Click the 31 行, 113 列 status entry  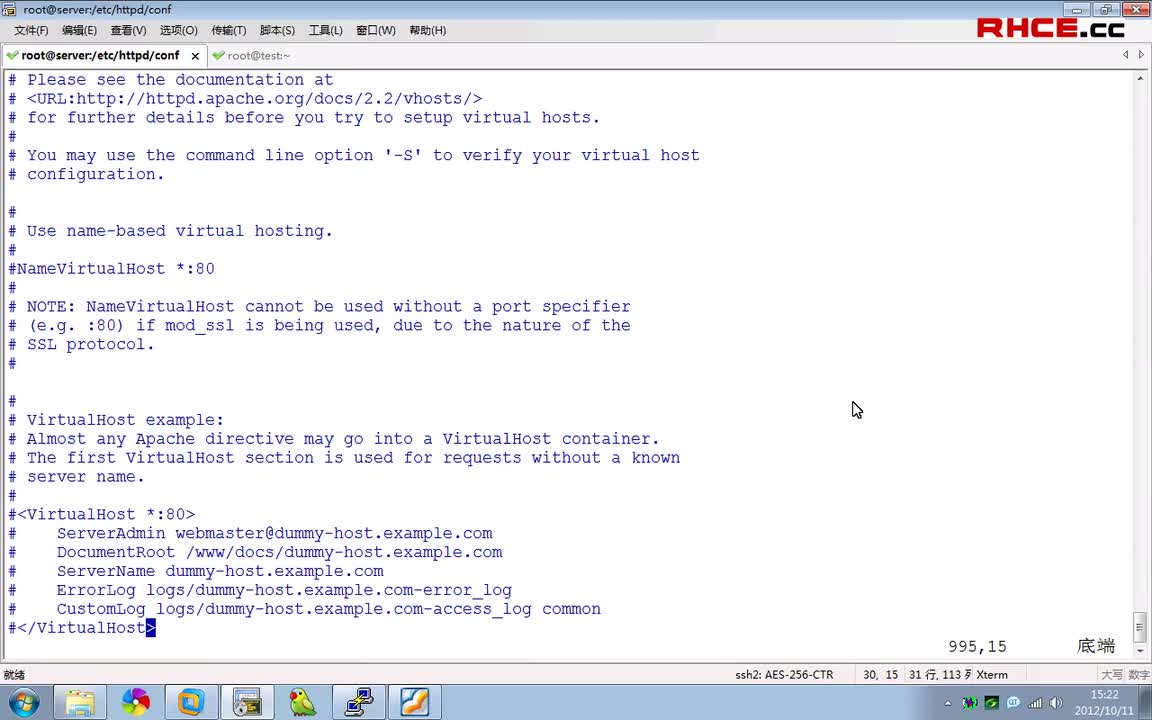pyautogui.click(x=940, y=674)
